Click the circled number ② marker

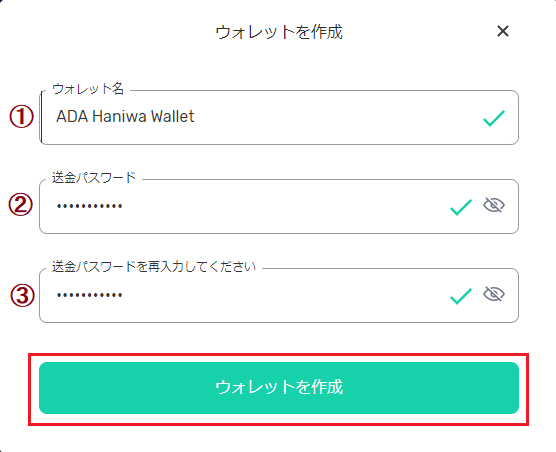(x=21, y=205)
